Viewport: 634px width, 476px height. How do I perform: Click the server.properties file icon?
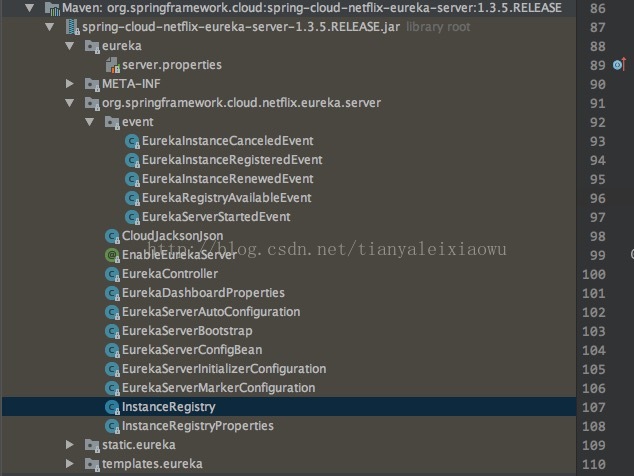click(112, 65)
